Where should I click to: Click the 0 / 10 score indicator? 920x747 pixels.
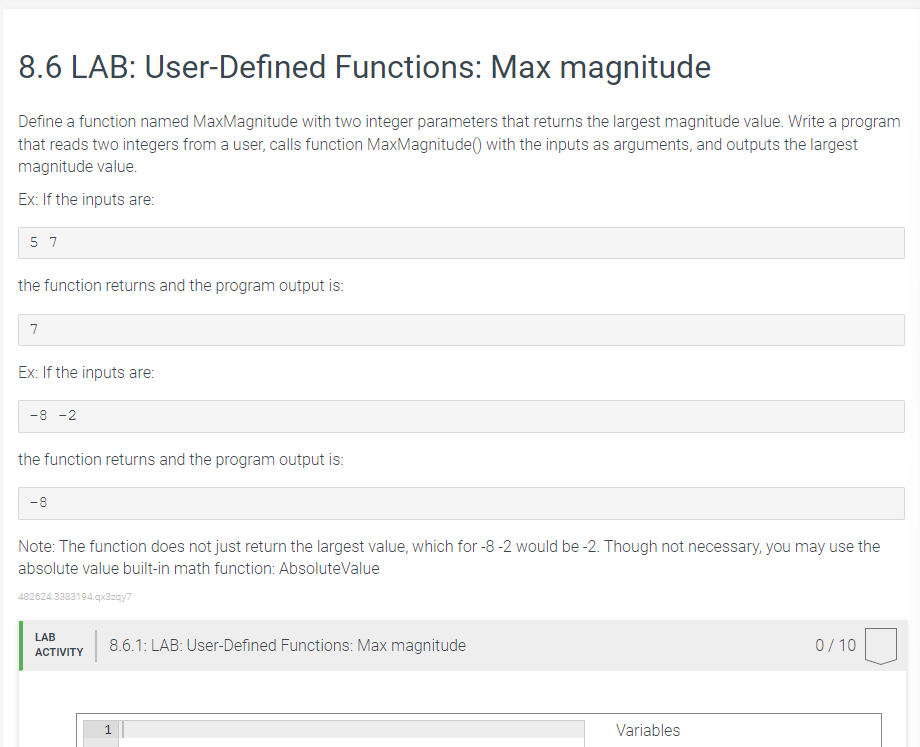coord(836,645)
